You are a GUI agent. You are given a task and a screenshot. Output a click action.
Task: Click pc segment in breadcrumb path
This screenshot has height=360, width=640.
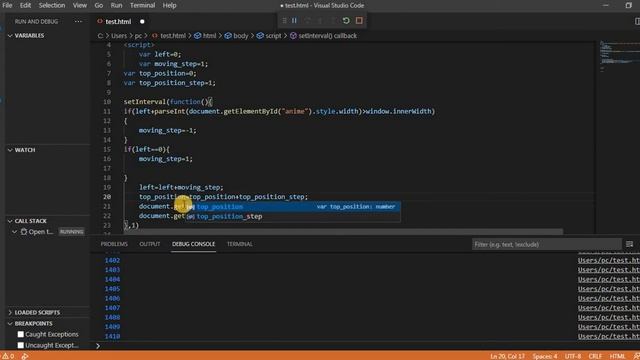click(138, 36)
